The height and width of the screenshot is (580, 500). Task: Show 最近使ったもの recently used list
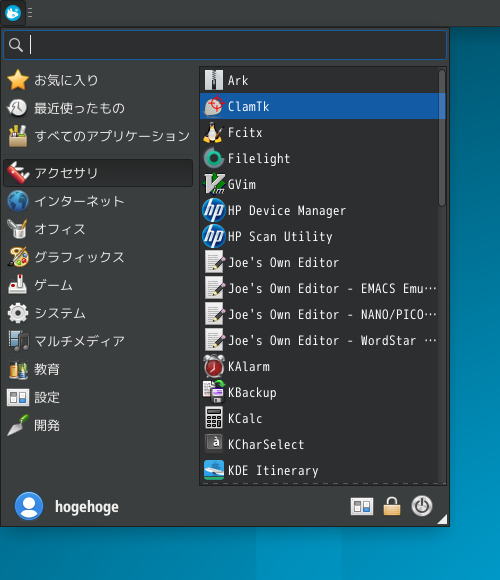point(98,108)
